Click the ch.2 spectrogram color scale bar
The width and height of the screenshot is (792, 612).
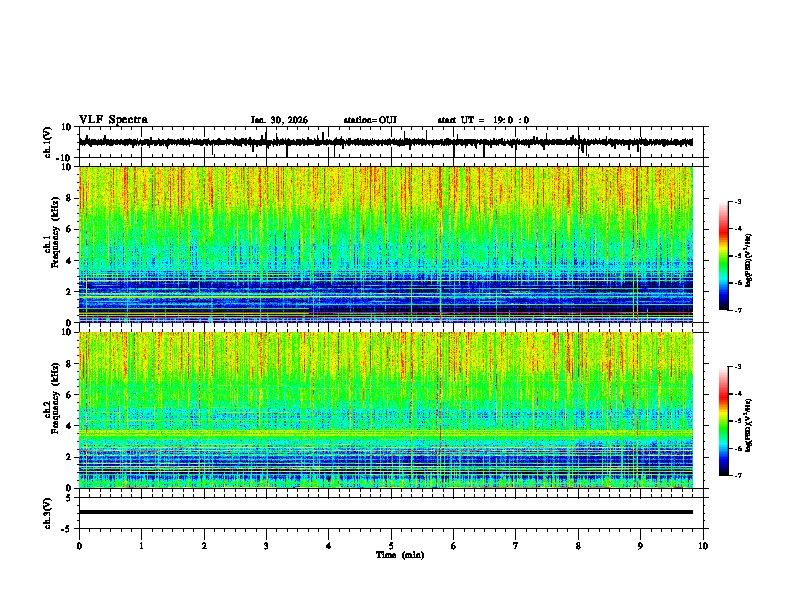724,421
